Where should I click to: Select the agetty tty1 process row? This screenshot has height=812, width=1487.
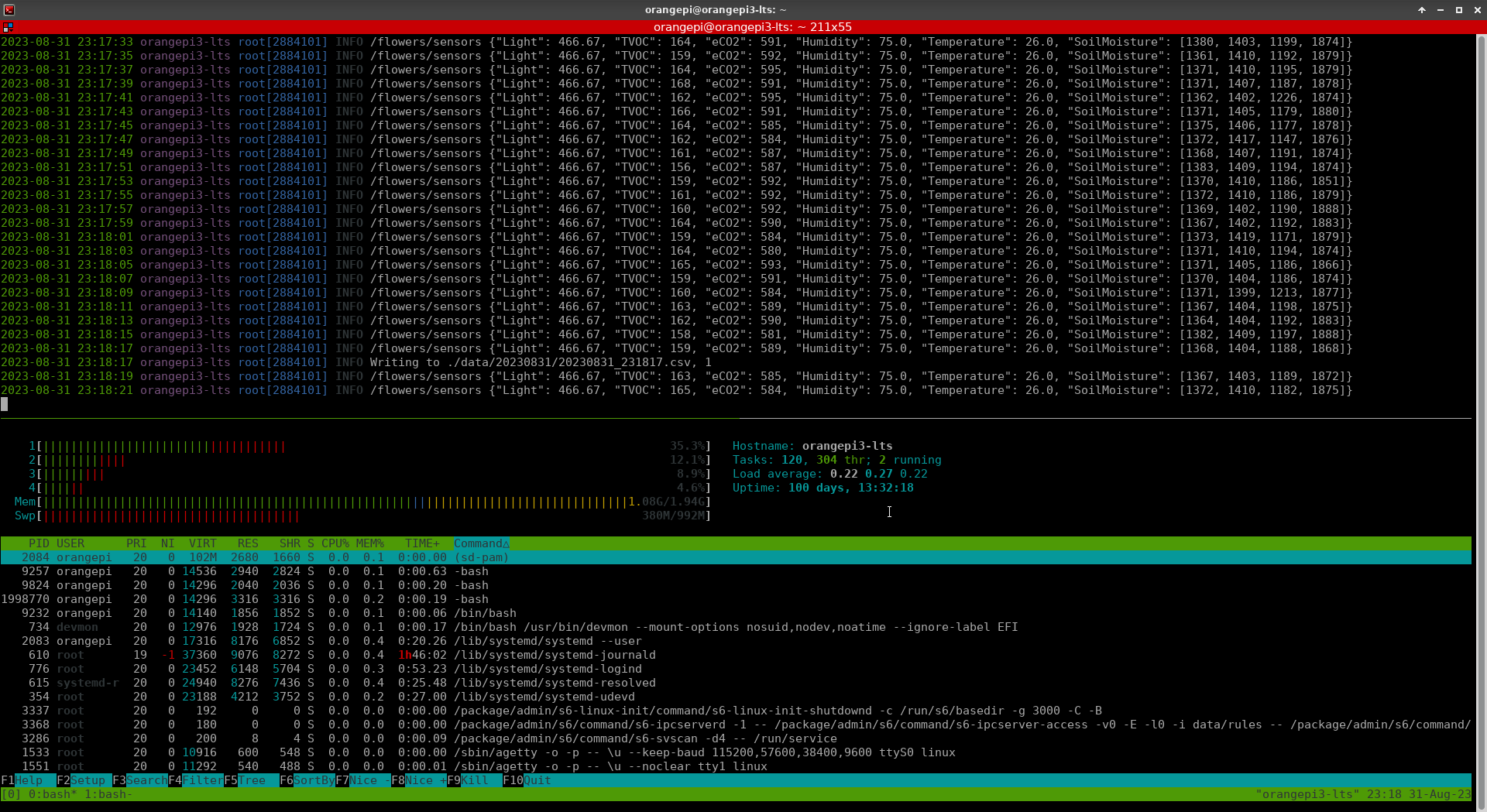pyautogui.click(x=736, y=766)
